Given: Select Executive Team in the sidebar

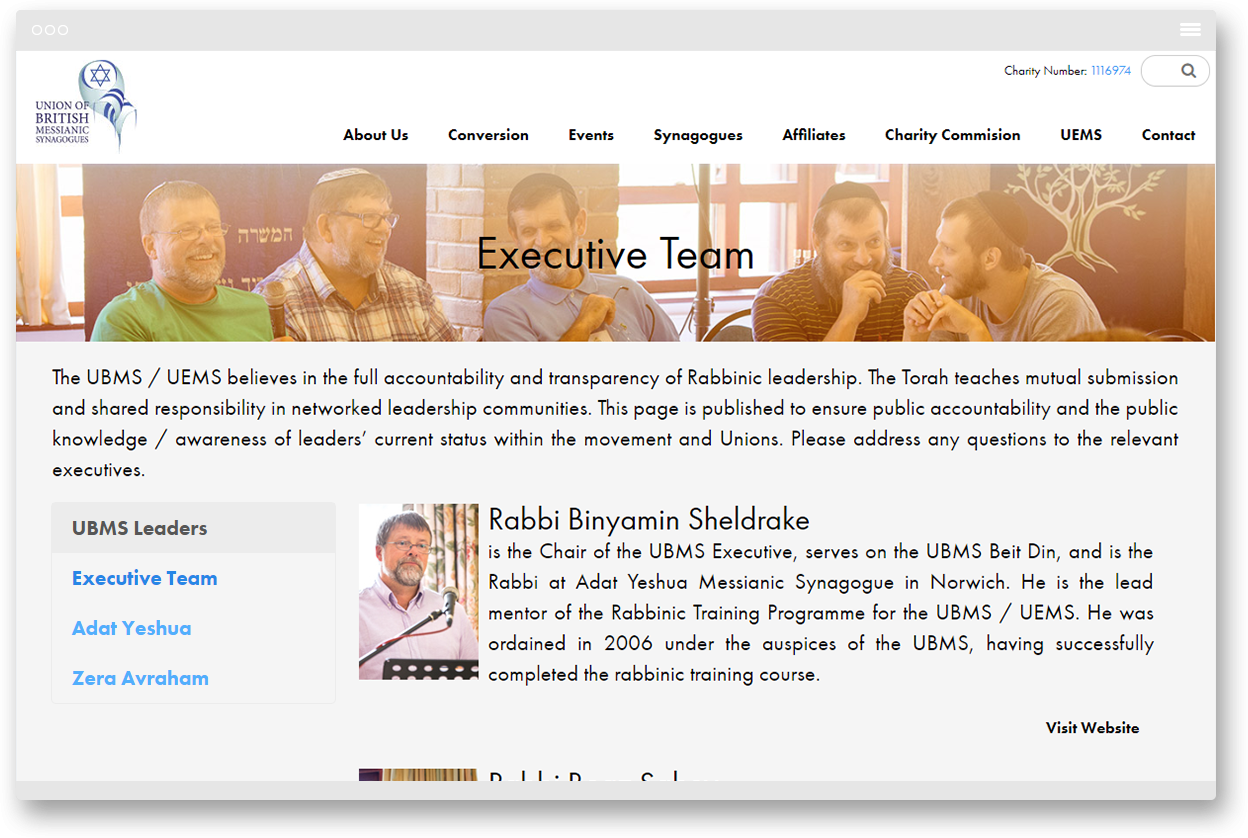Looking at the screenshot, I should pyautogui.click(x=144, y=578).
